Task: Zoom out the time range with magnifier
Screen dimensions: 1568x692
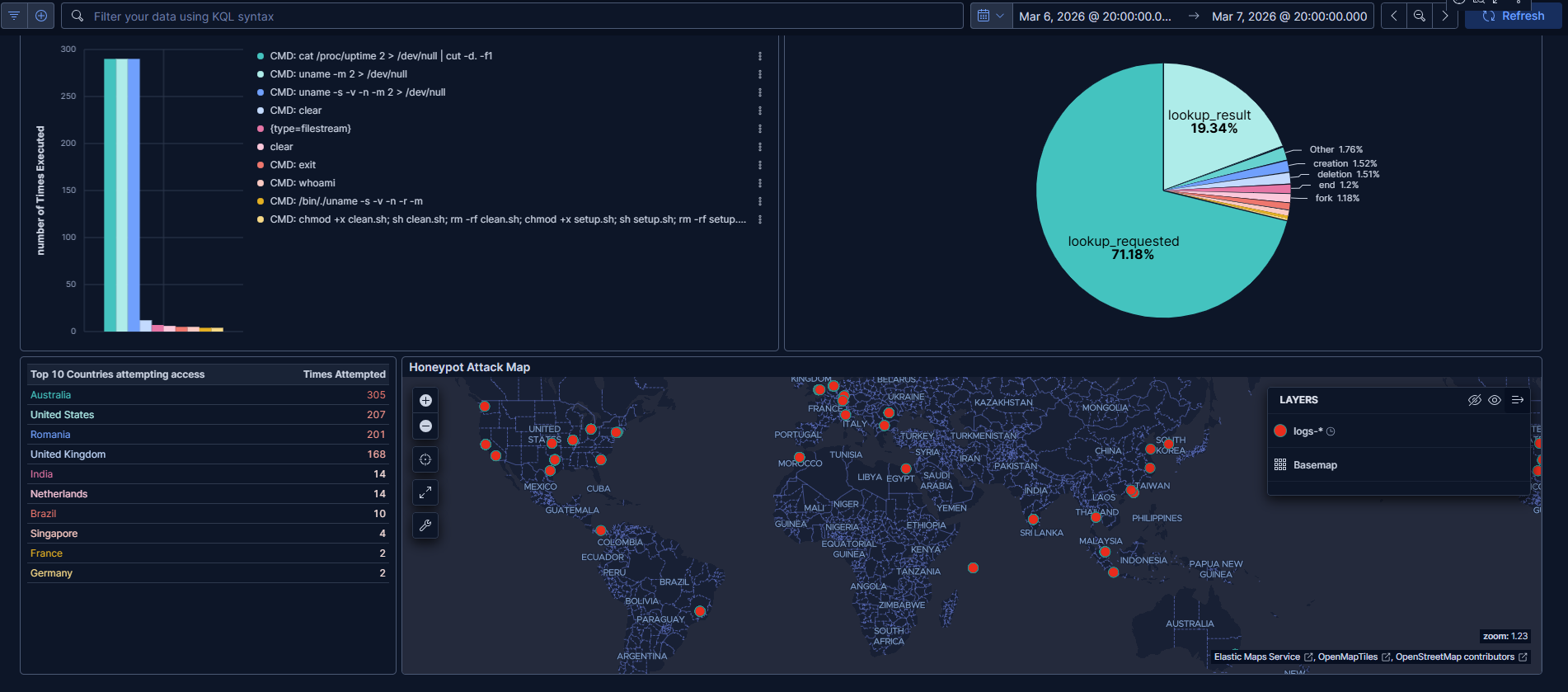Action: tap(1419, 16)
